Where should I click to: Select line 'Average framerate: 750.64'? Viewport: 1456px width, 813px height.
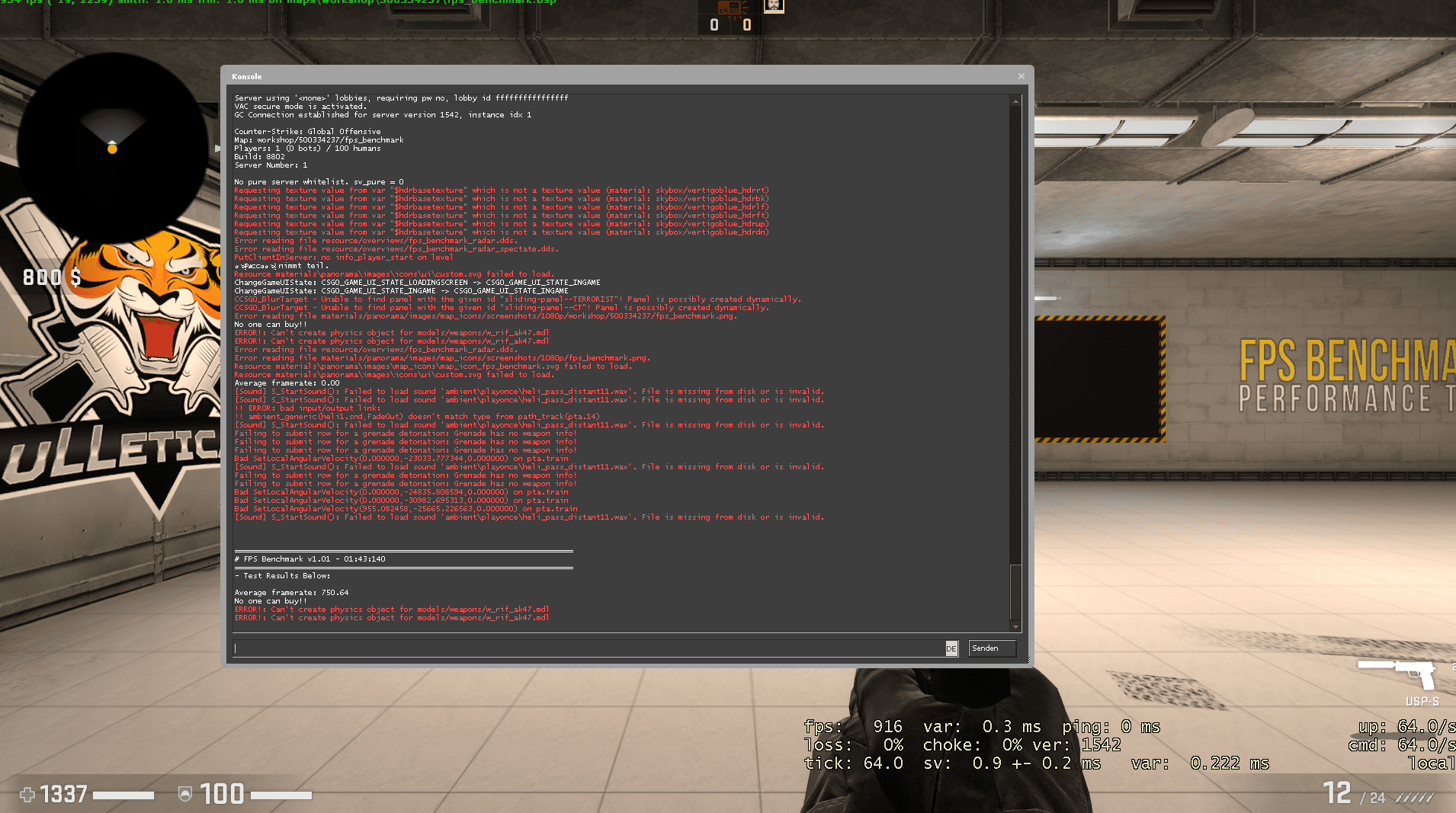(x=291, y=593)
